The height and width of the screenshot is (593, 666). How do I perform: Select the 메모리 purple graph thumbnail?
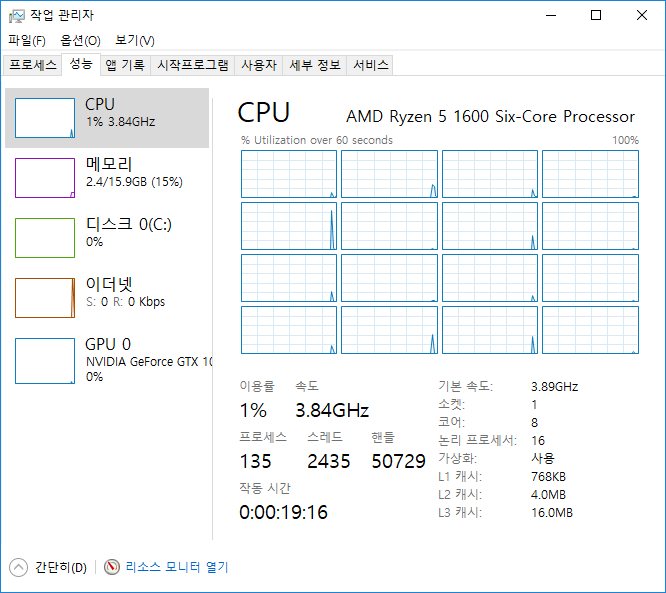pyautogui.click(x=45, y=178)
